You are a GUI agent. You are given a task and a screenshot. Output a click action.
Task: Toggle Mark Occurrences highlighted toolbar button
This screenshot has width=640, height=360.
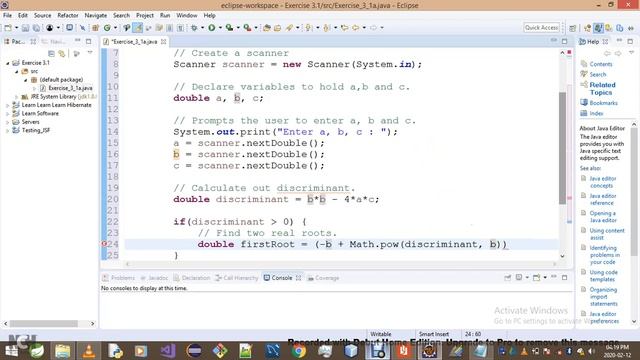[x=138, y=28]
